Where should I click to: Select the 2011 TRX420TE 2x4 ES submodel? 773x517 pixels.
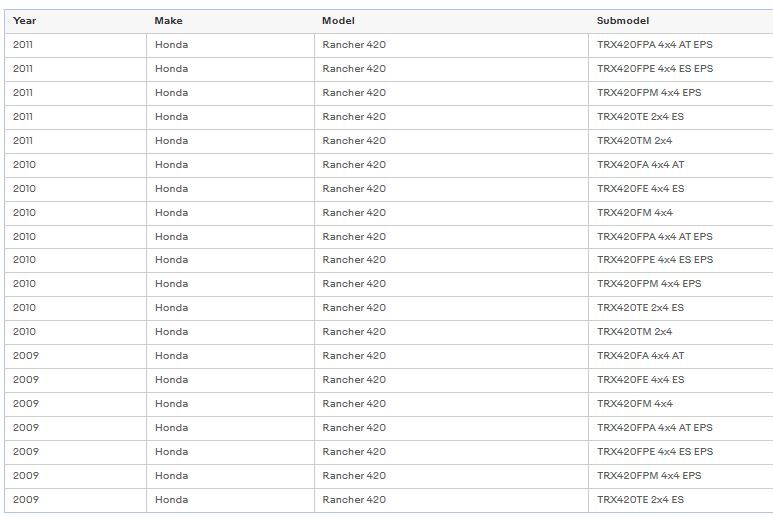pos(640,117)
